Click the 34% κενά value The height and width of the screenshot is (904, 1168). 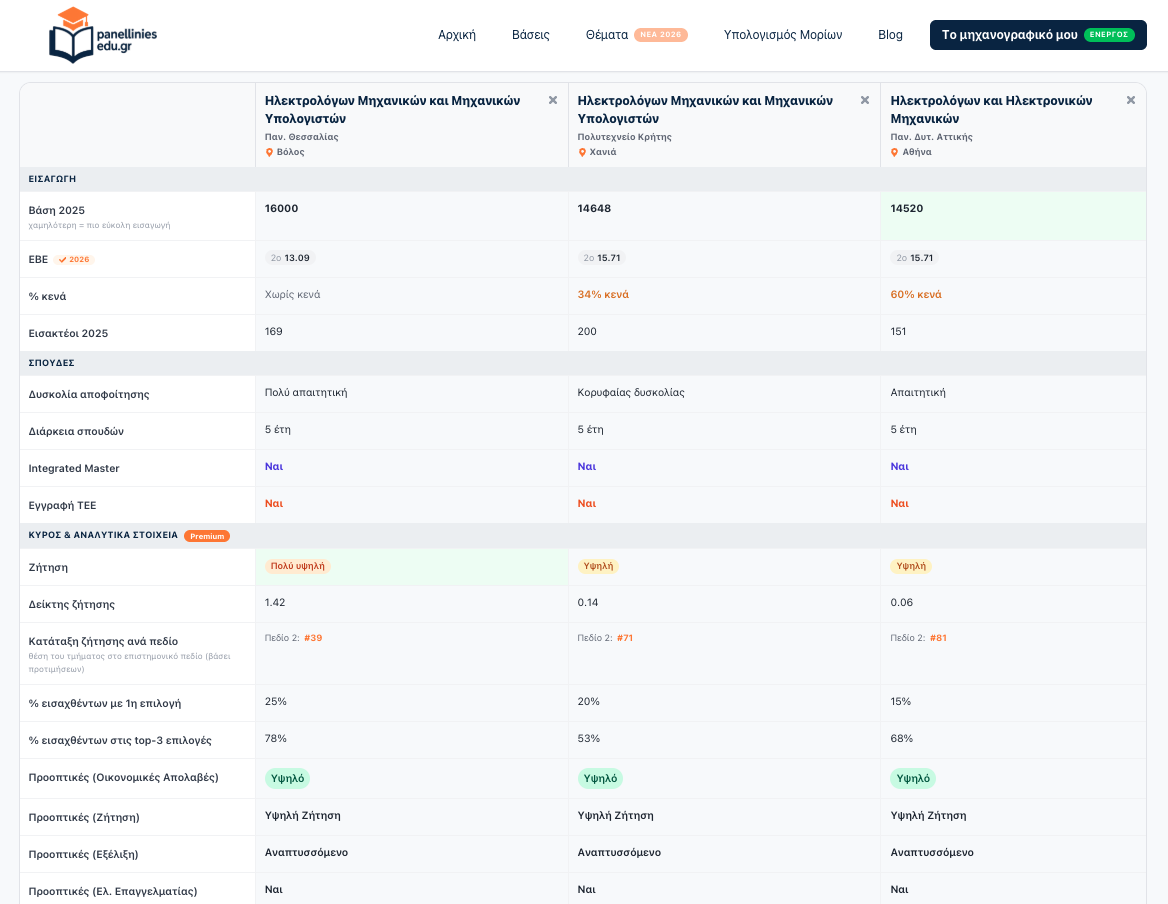[x=603, y=295]
